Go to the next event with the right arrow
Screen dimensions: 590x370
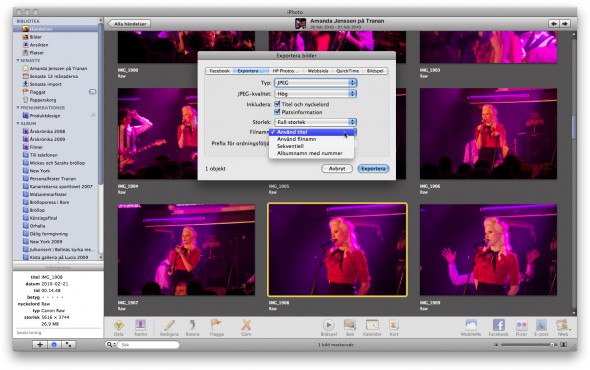pos(564,24)
